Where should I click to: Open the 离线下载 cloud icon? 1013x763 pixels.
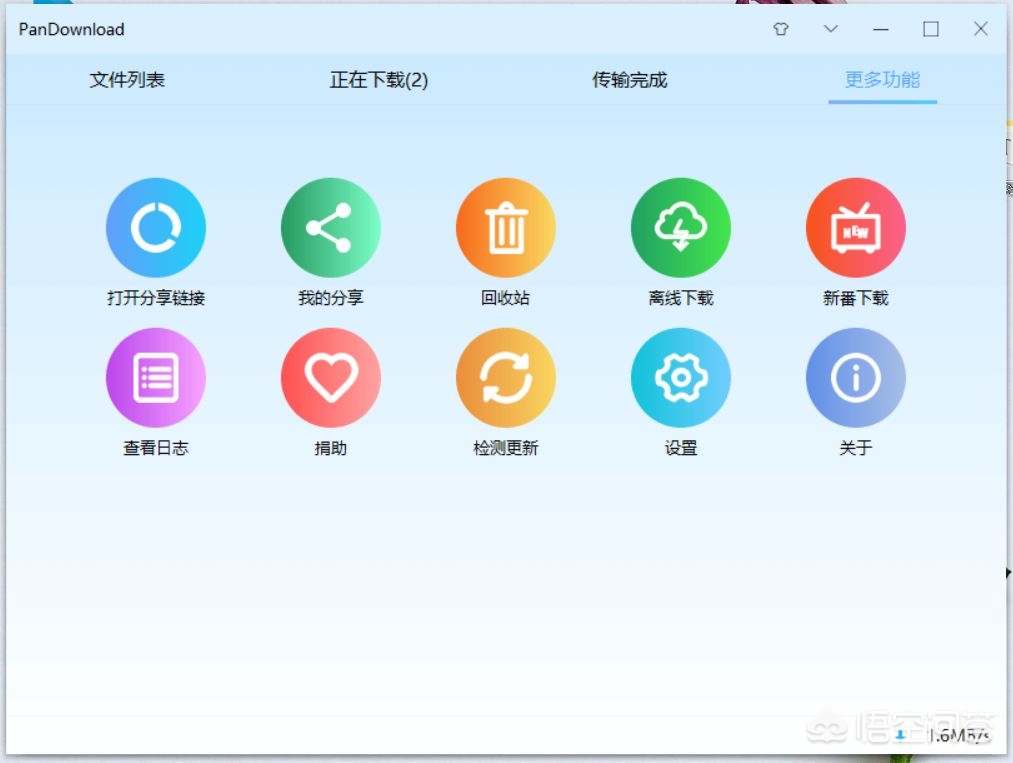pos(681,227)
